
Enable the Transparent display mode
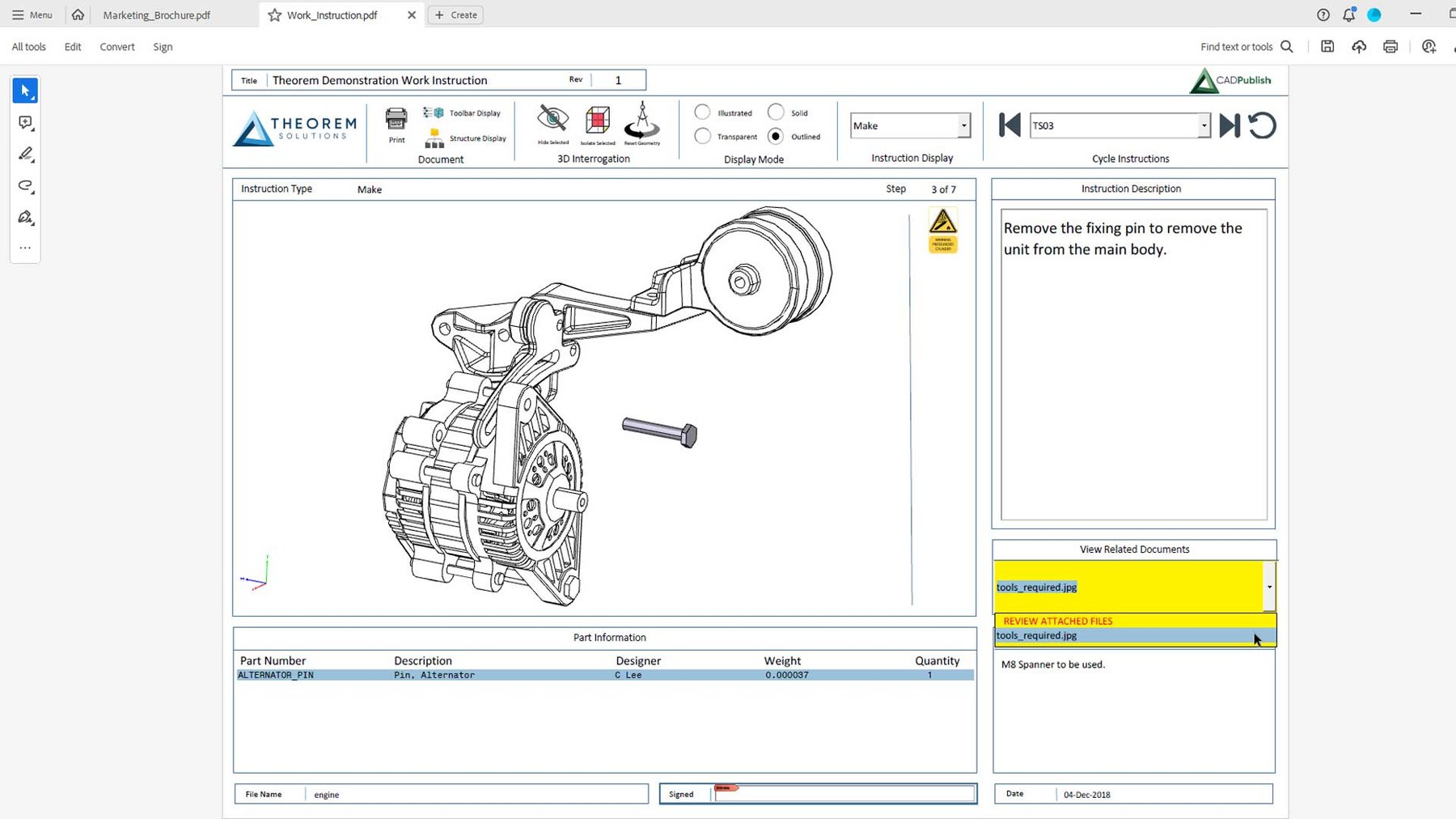(x=702, y=136)
